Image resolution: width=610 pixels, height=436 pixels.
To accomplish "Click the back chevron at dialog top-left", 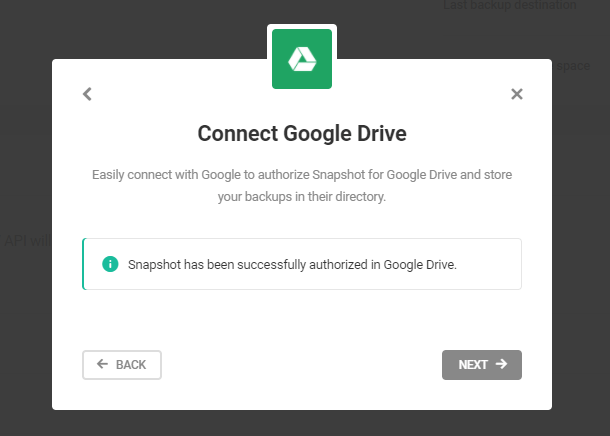I will point(87,94).
